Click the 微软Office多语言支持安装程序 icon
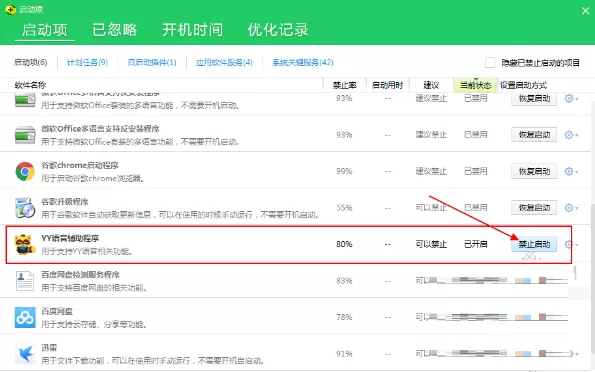This screenshot has height=372, width=595. pyautogui.click(x=25, y=135)
